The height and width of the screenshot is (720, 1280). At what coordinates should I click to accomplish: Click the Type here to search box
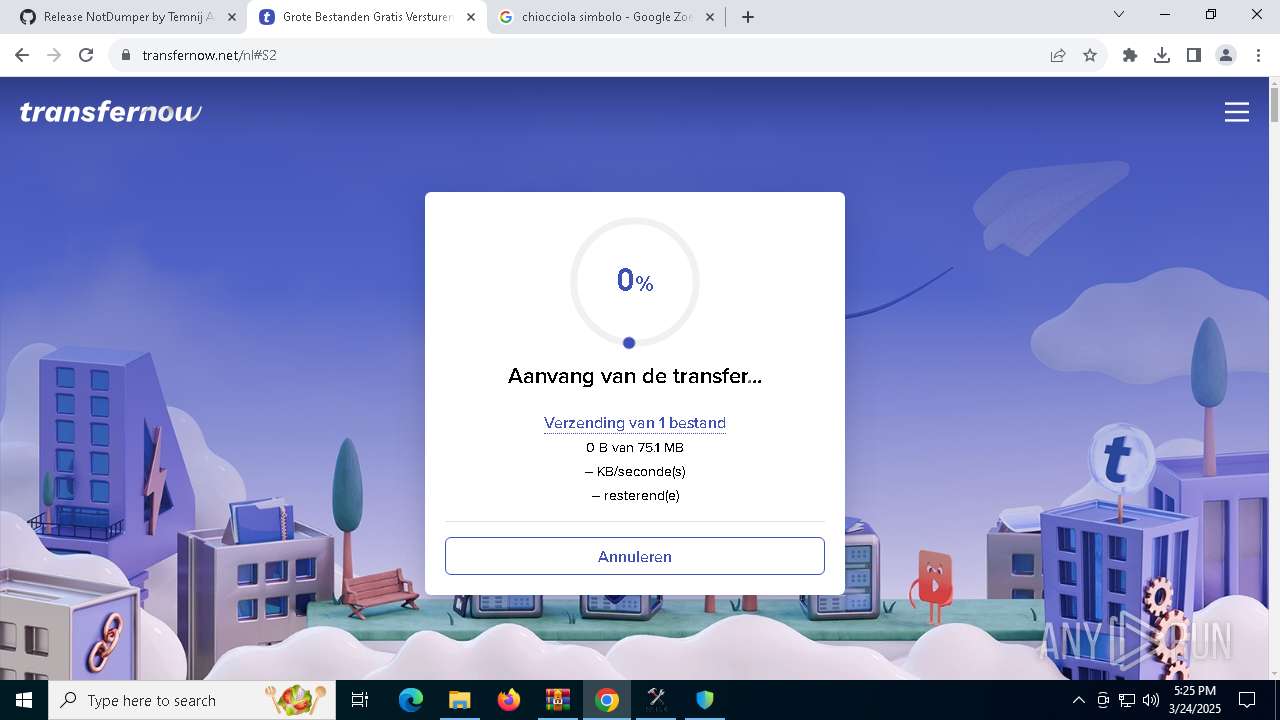point(192,700)
